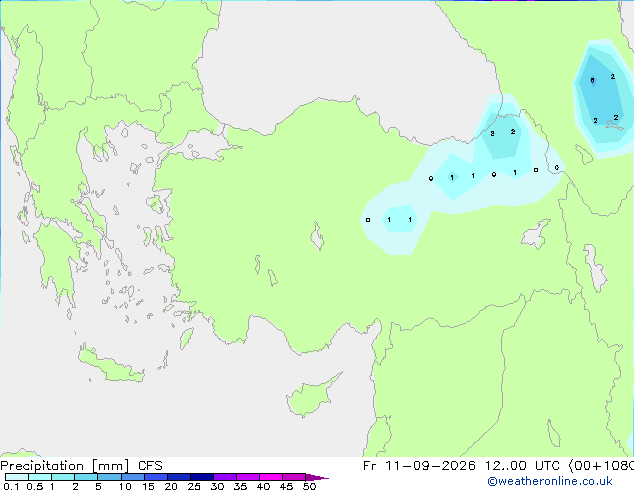Select the 1–2 mm legend swatch
The height and width of the screenshot is (490, 634).
pos(63,477)
